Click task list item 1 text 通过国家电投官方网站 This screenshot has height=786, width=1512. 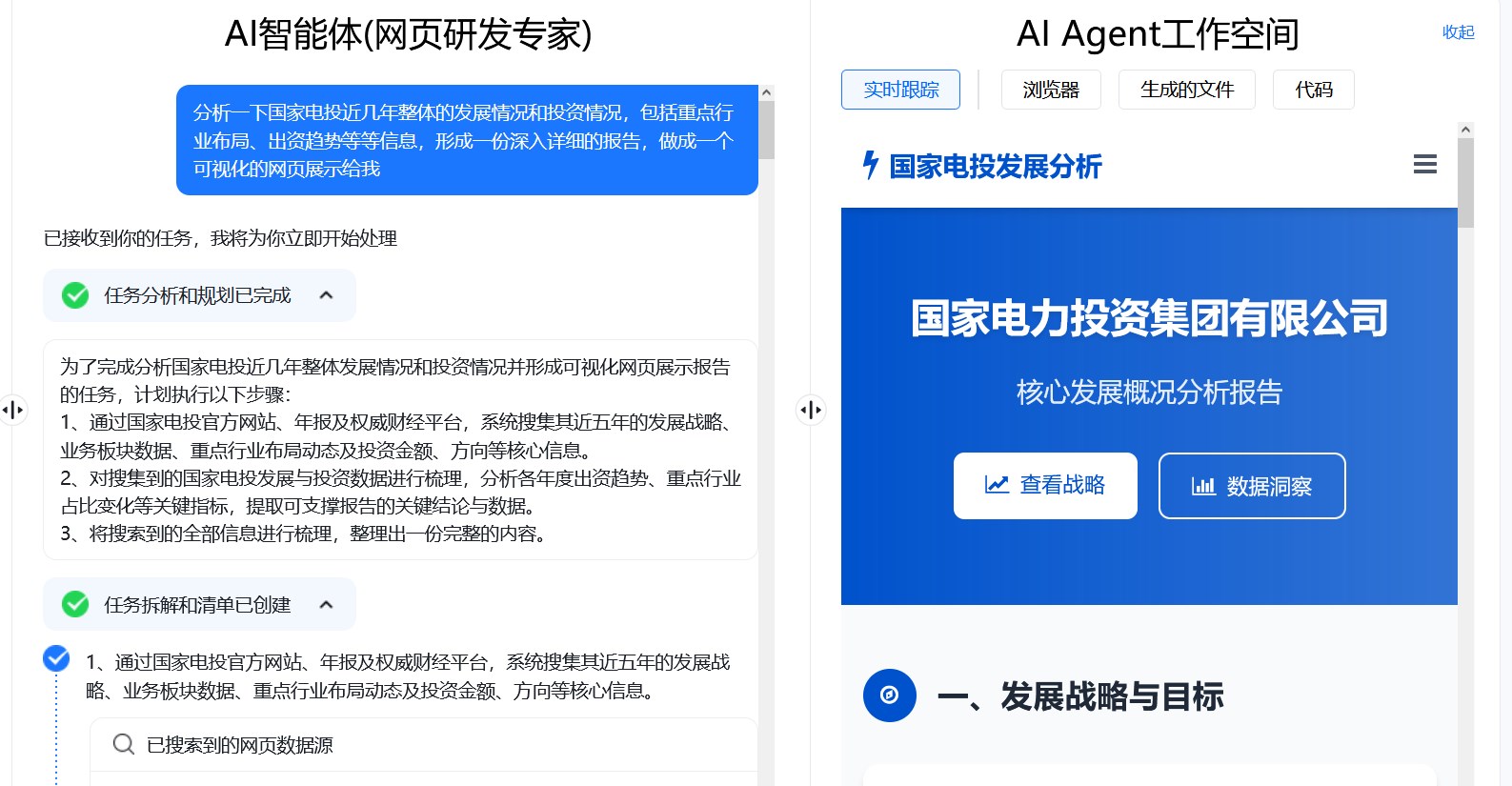click(408, 675)
